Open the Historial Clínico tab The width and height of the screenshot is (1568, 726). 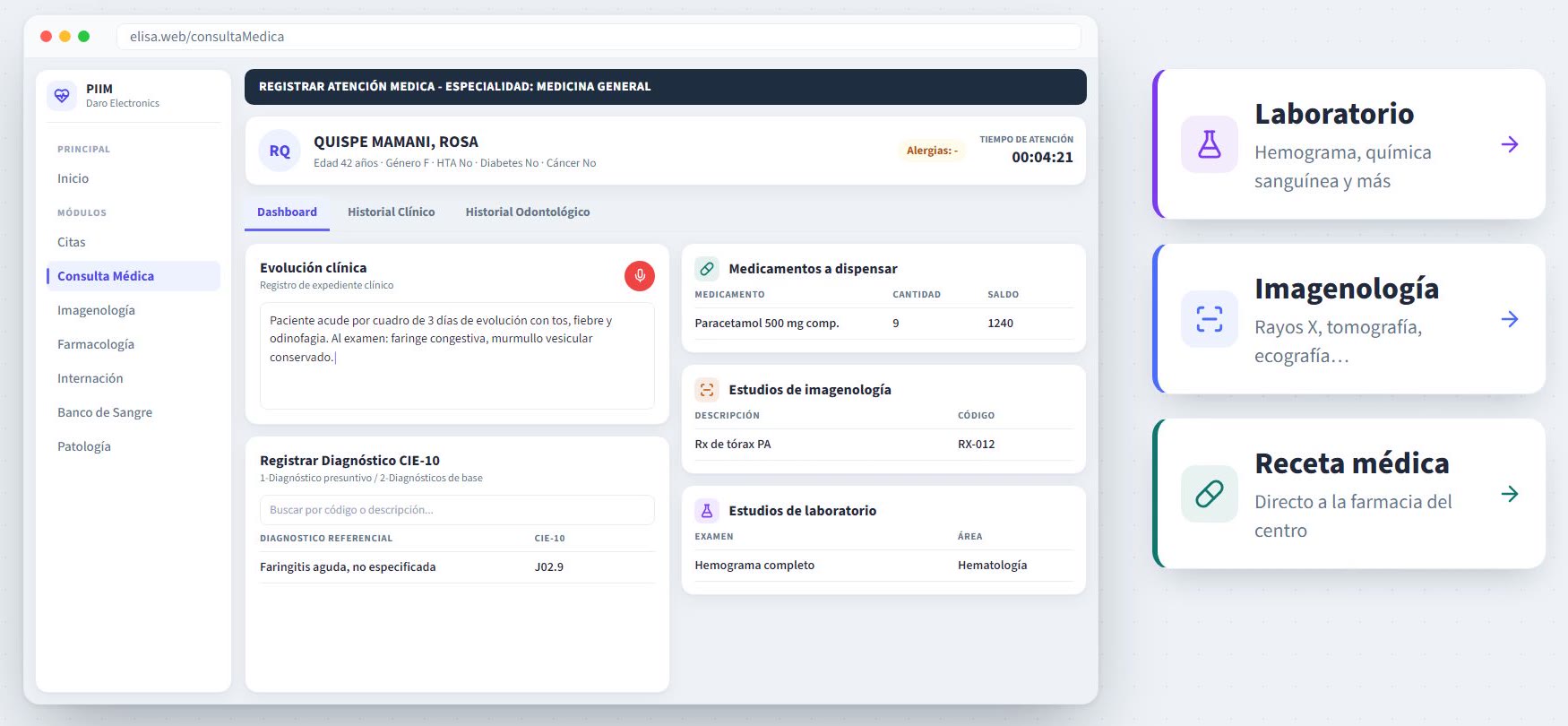(392, 212)
